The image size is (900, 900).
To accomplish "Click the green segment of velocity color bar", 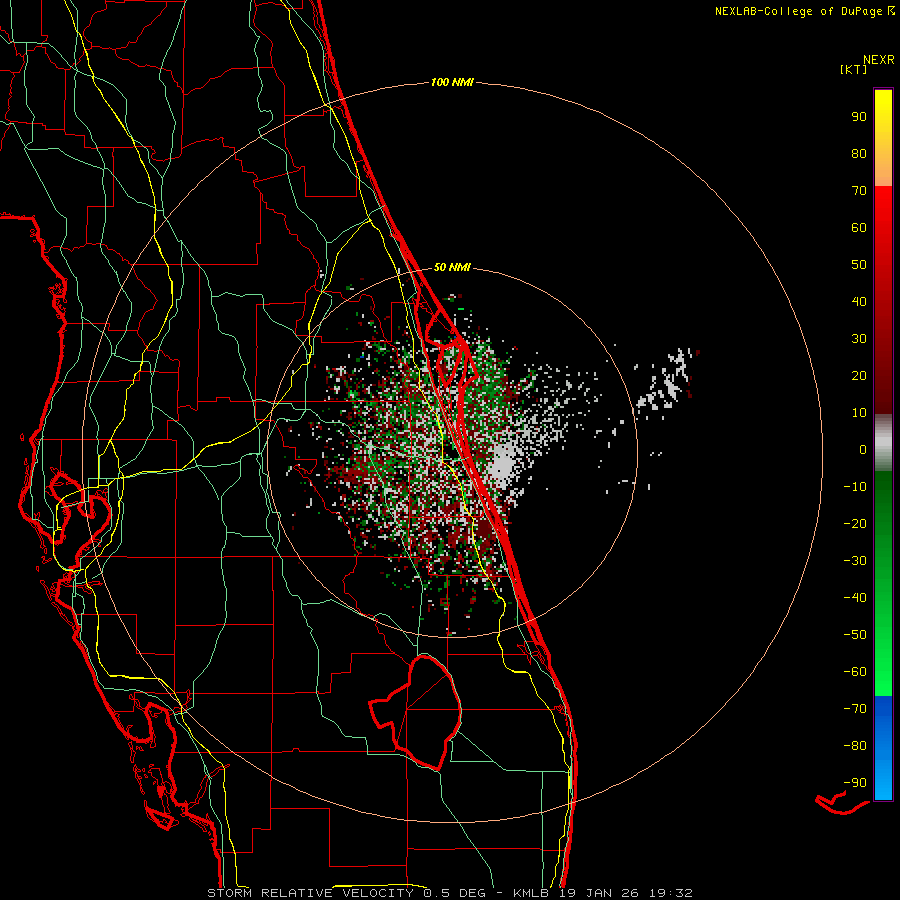I will point(883,583).
